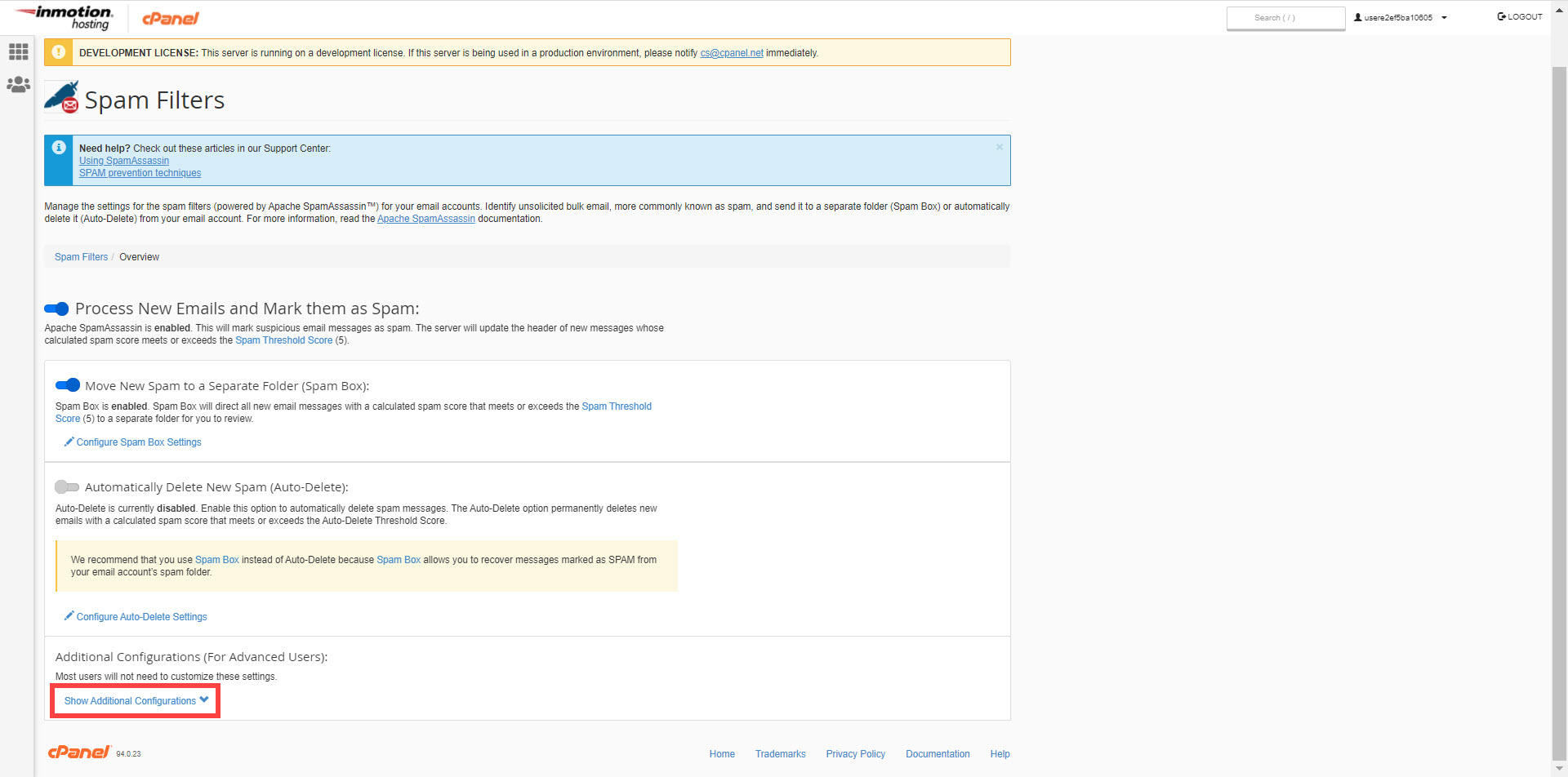
Task: Click the Spam Filters feather icon
Action: (61, 97)
